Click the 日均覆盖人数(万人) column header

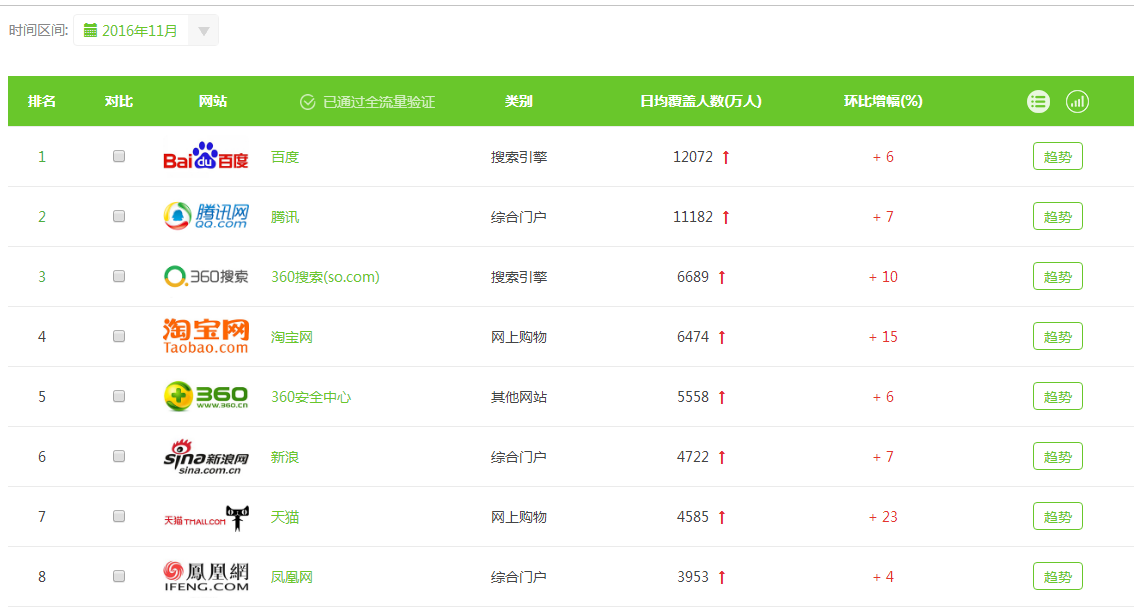tap(701, 101)
